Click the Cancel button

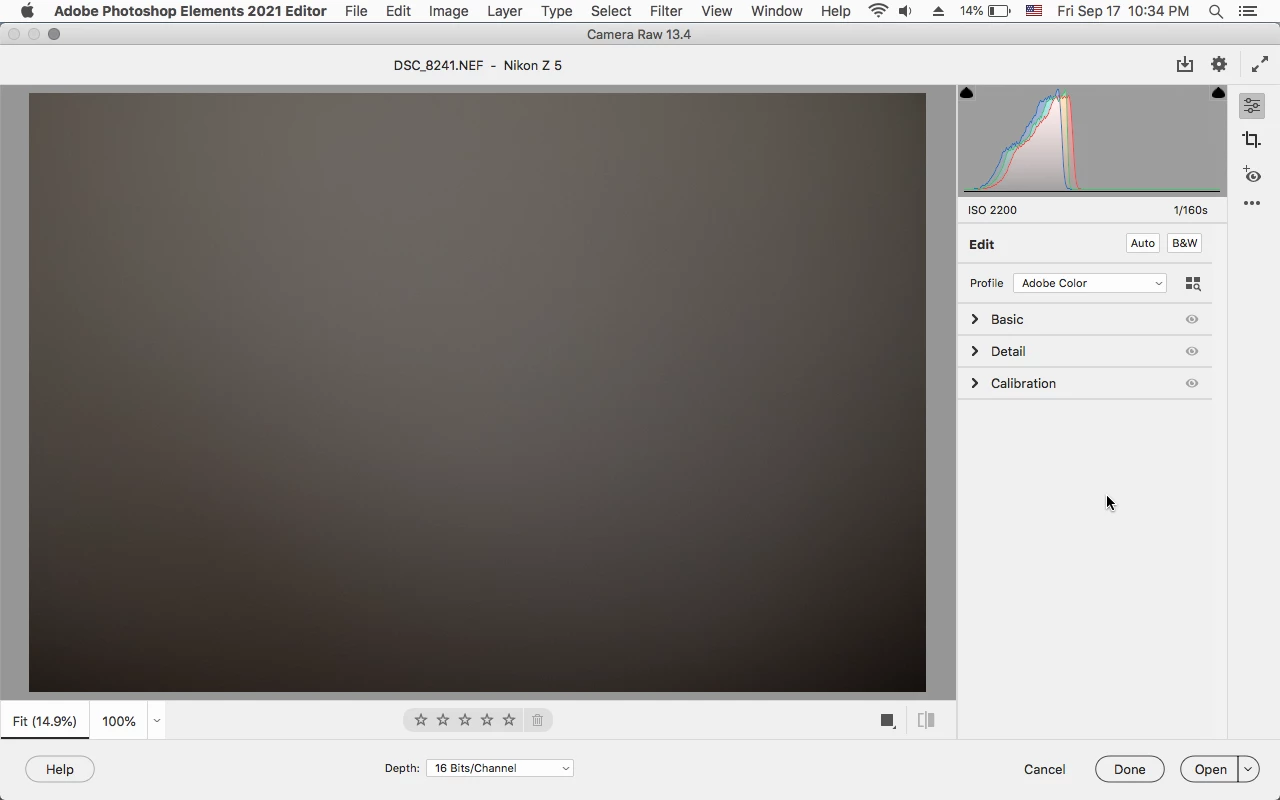point(1045,769)
